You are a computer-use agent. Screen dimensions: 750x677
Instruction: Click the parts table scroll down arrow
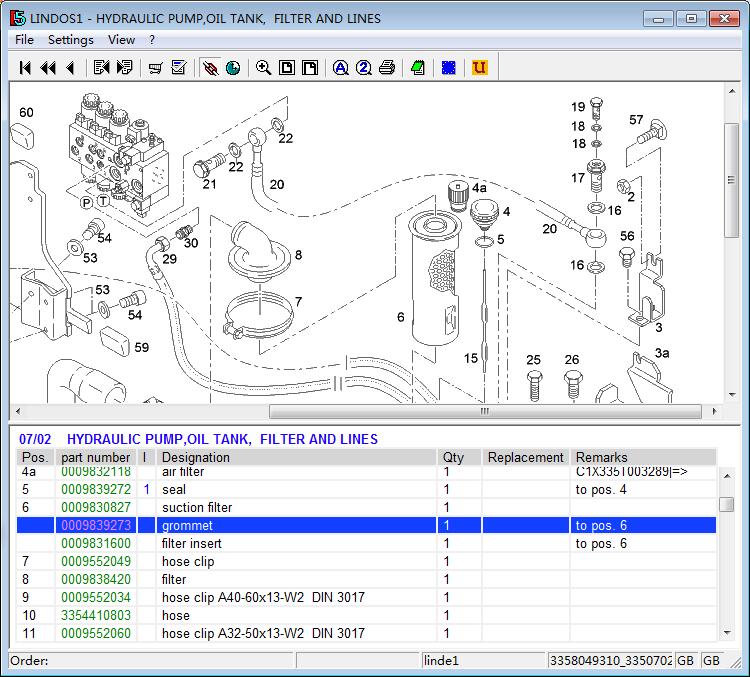tap(727, 633)
